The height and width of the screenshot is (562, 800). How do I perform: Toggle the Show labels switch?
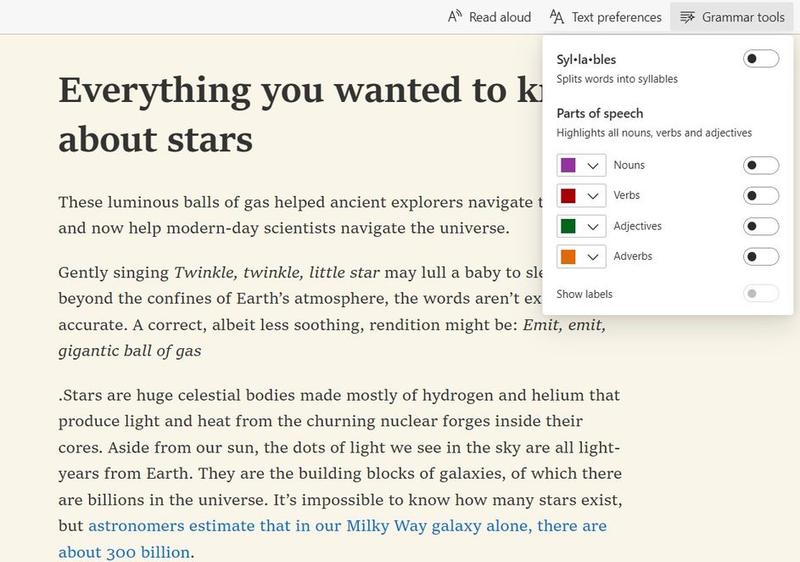[761, 294]
